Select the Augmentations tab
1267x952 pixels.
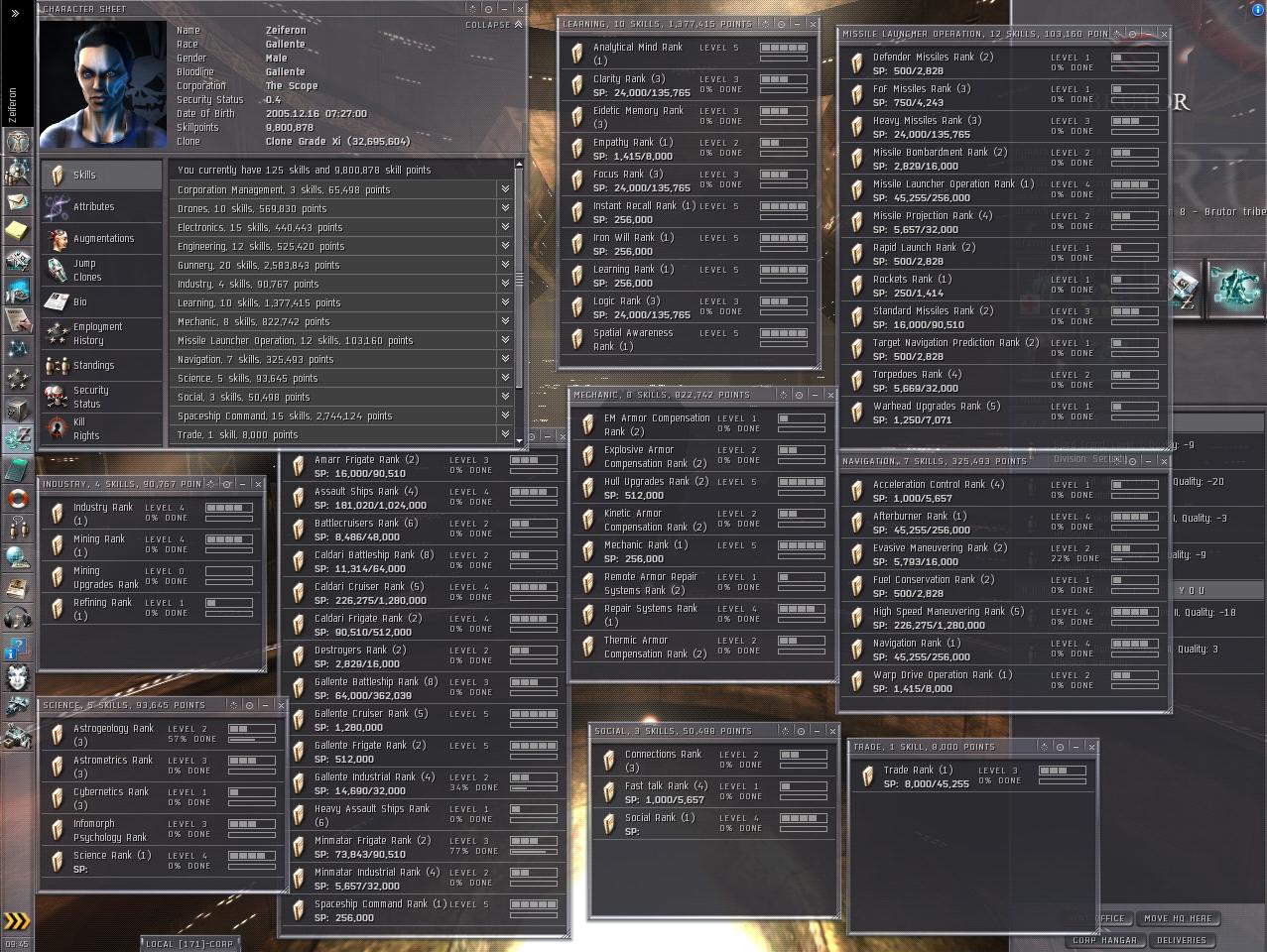click(x=101, y=238)
